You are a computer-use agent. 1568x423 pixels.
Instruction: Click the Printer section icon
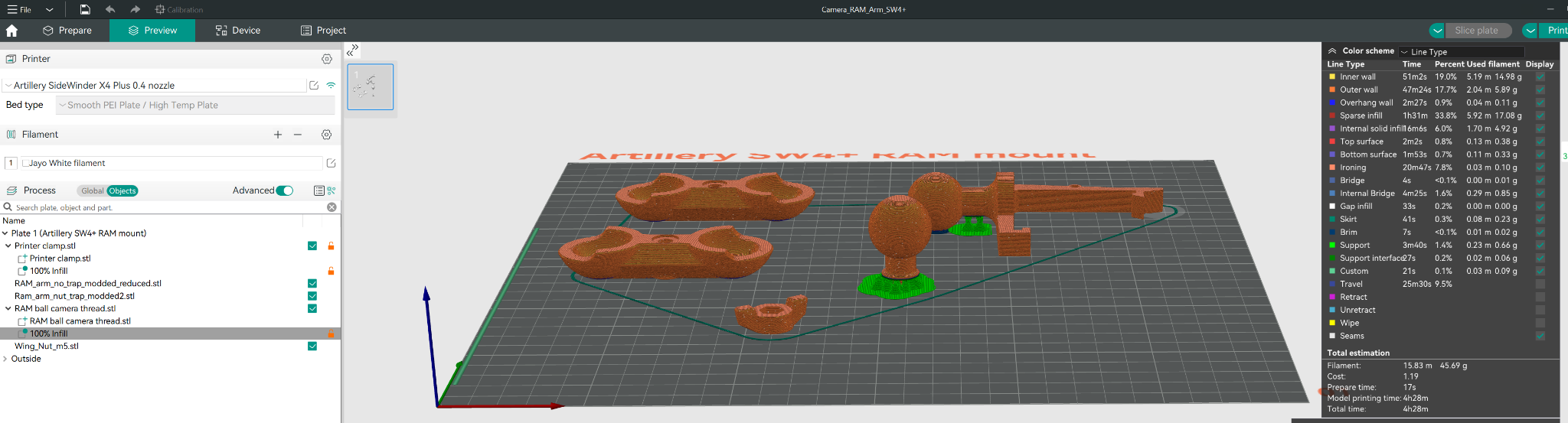pyautogui.click(x=11, y=59)
